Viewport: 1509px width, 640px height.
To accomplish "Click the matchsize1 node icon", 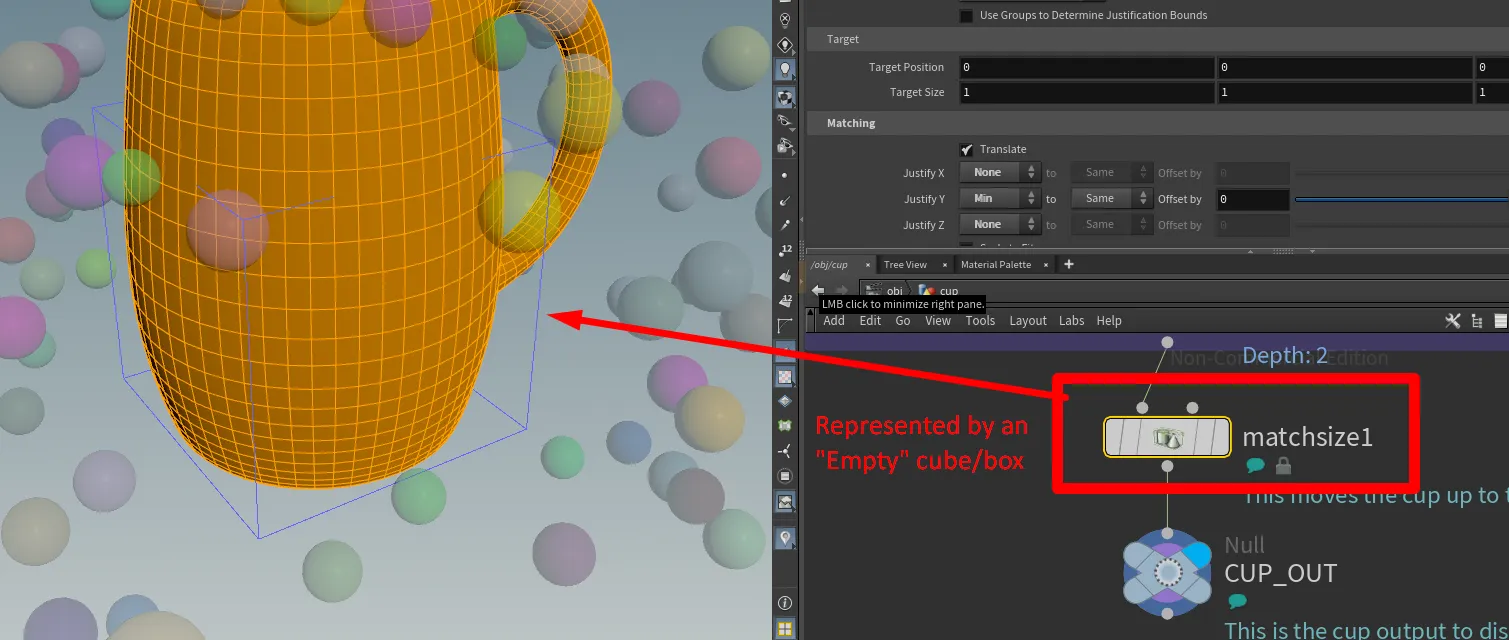I will click(1167, 437).
